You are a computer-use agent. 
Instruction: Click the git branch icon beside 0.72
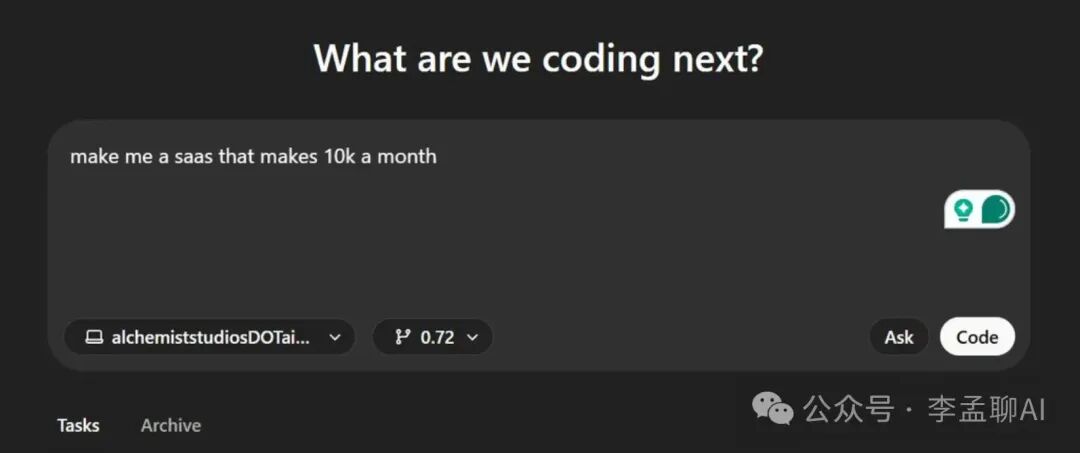click(x=402, y=337)
